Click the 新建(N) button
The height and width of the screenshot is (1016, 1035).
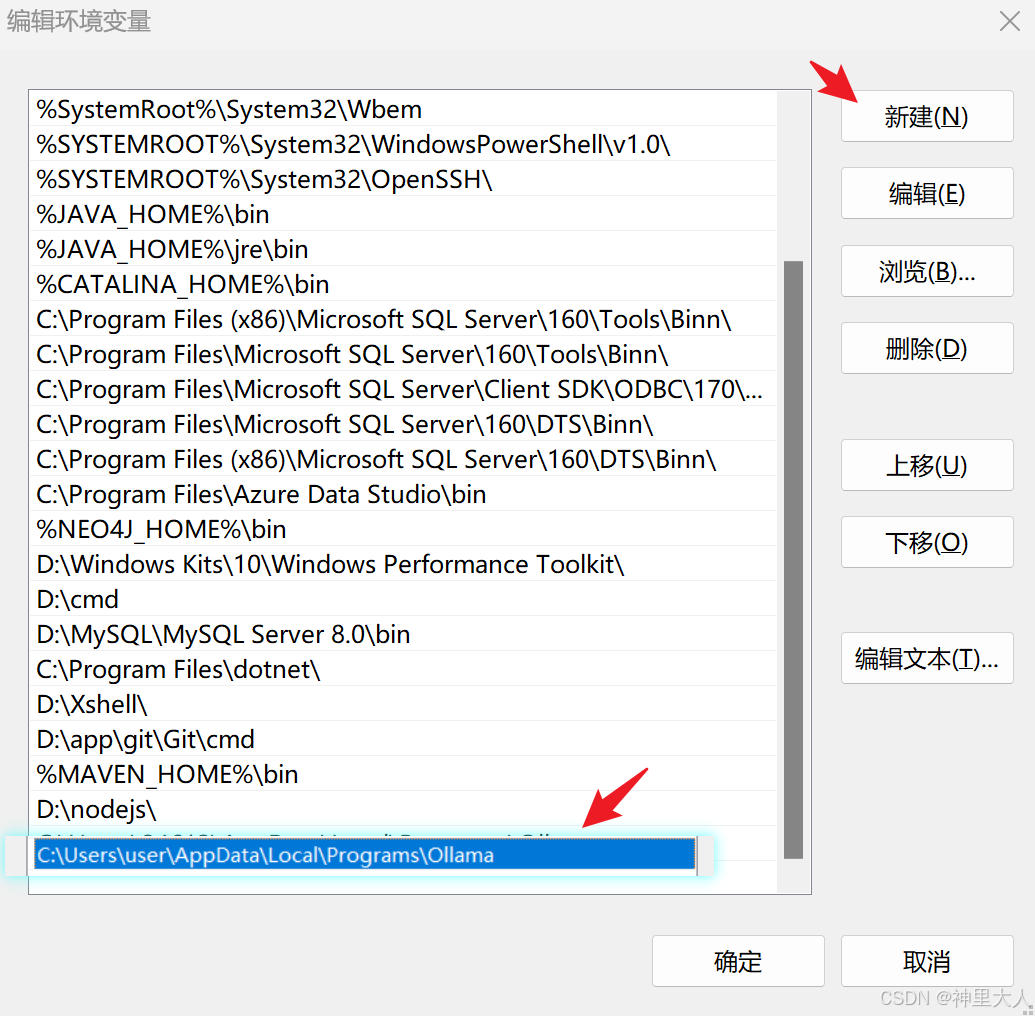(927, 116)
